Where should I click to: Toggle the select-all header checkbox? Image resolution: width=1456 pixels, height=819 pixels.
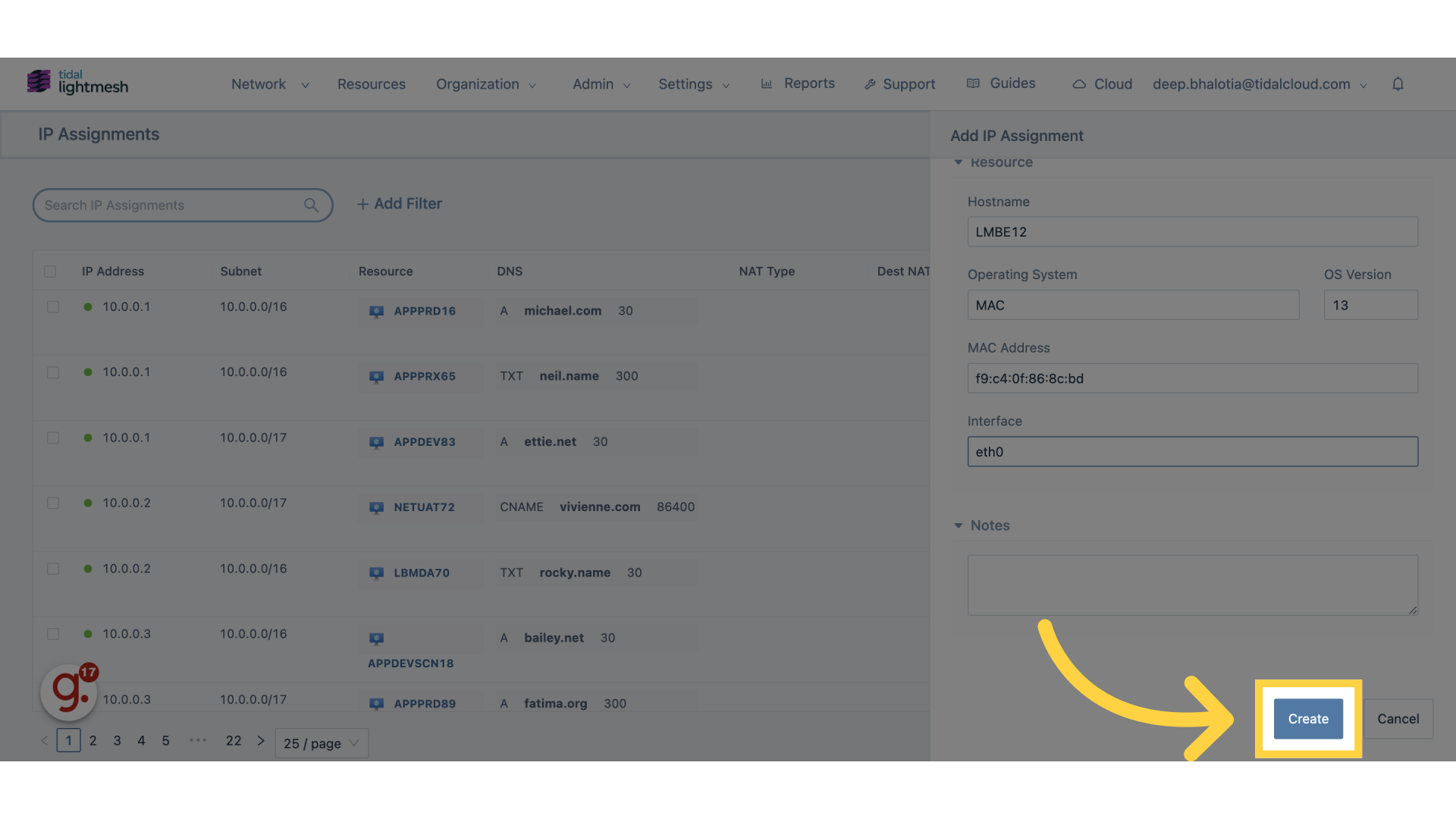50,271
